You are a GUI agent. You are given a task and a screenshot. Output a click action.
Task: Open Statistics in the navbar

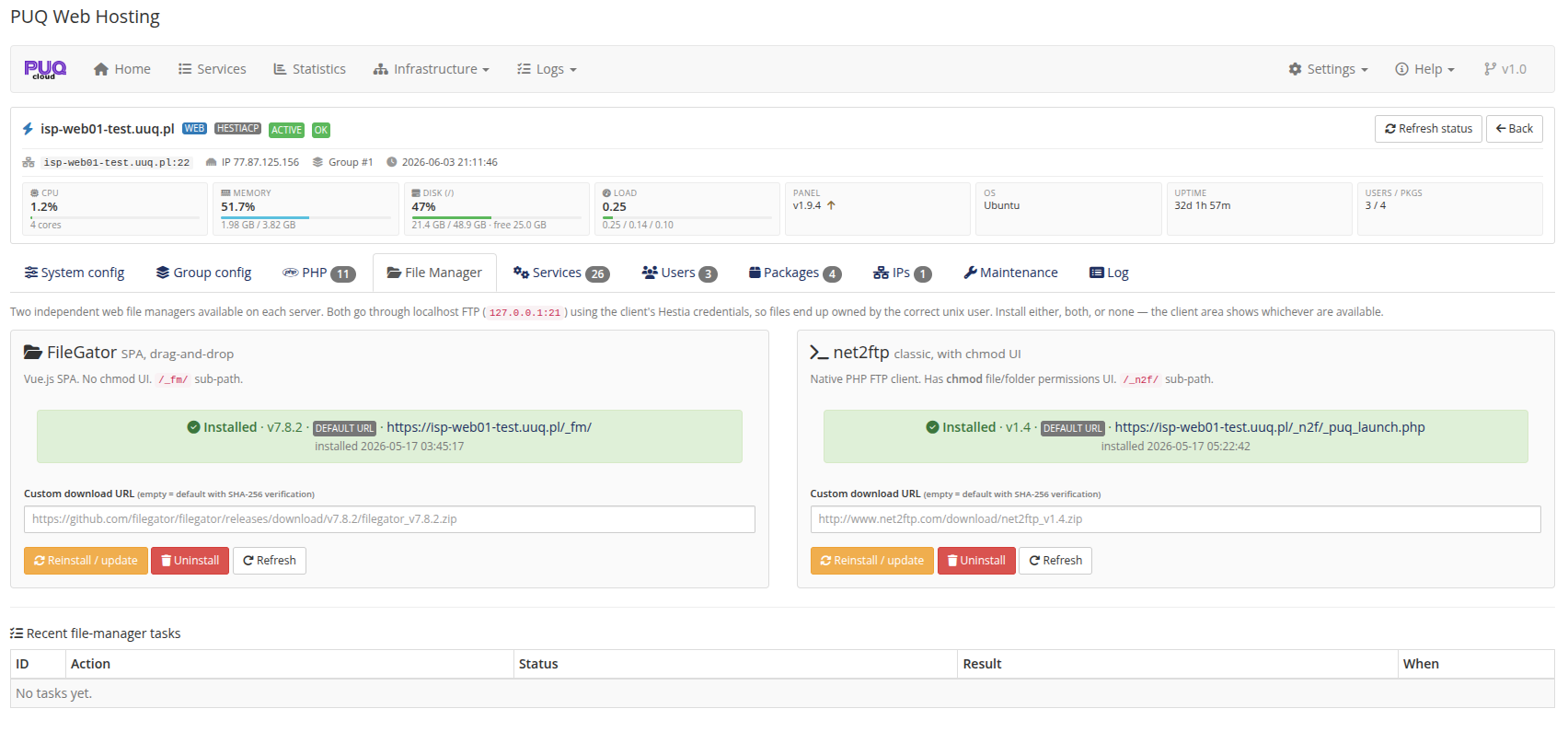point(309,69)
